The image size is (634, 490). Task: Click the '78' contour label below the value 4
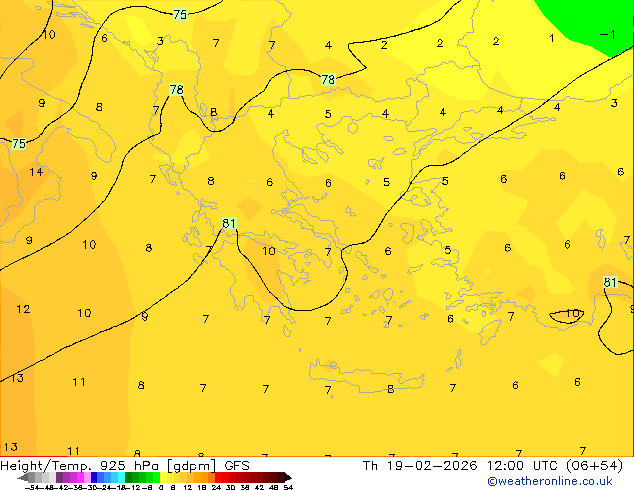[328, 79]
